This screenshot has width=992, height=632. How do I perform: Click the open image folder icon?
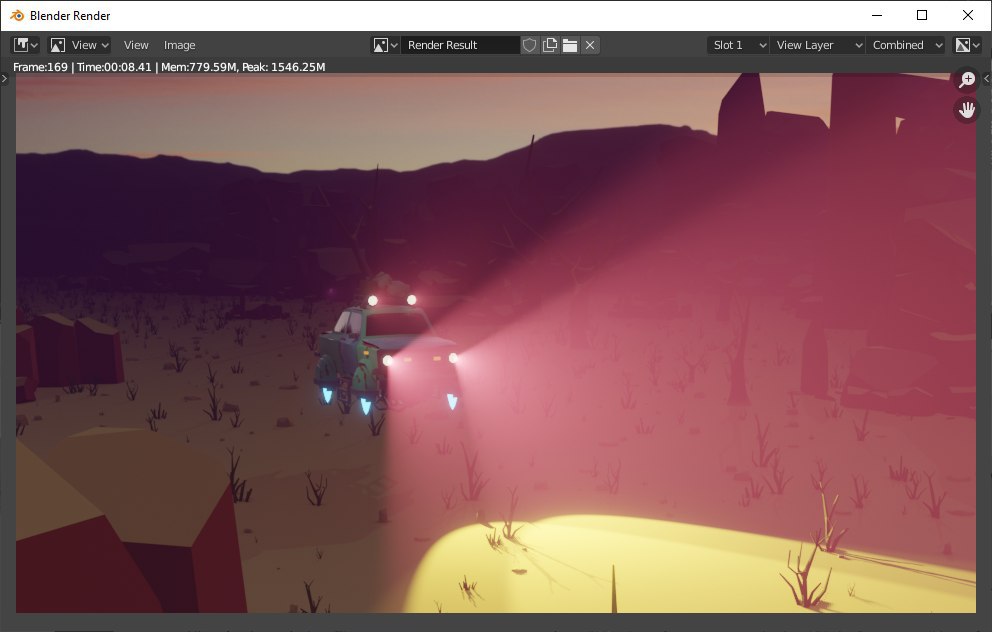tap(570, 45)
